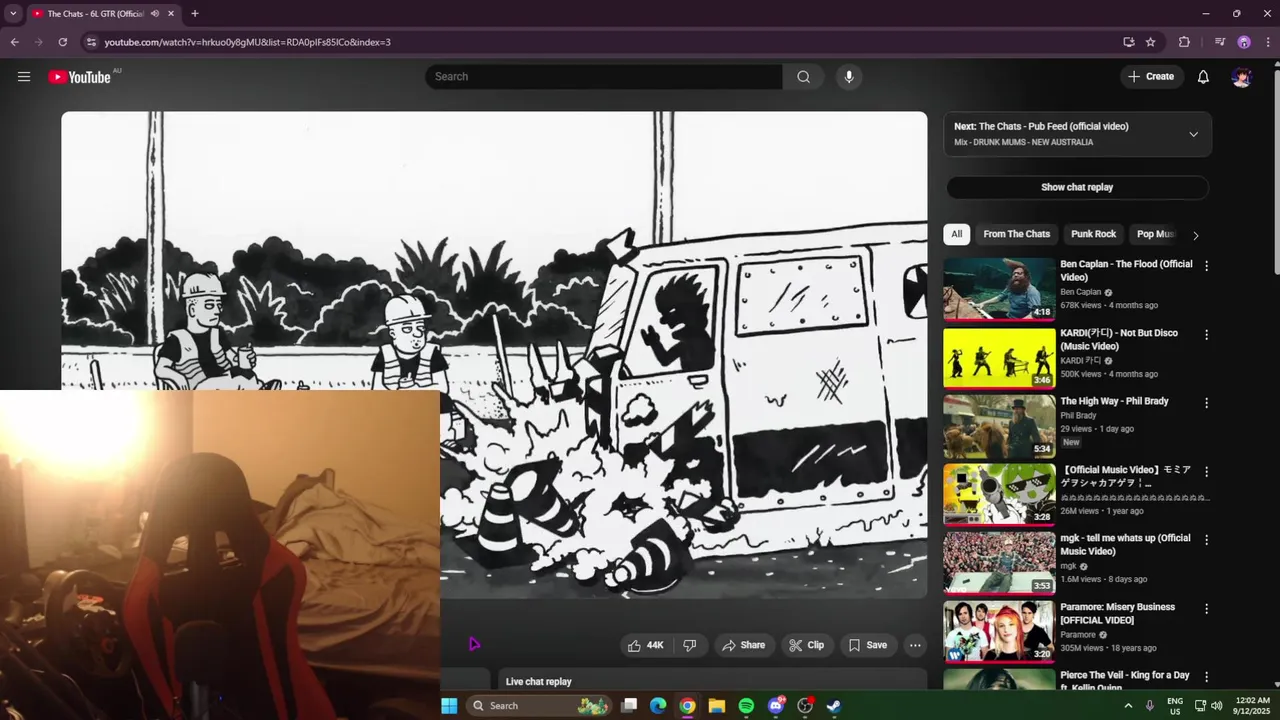Screen dimensions: 1280x720
Task: Click the browser address bar URL
Action: (x=247, y=42)
